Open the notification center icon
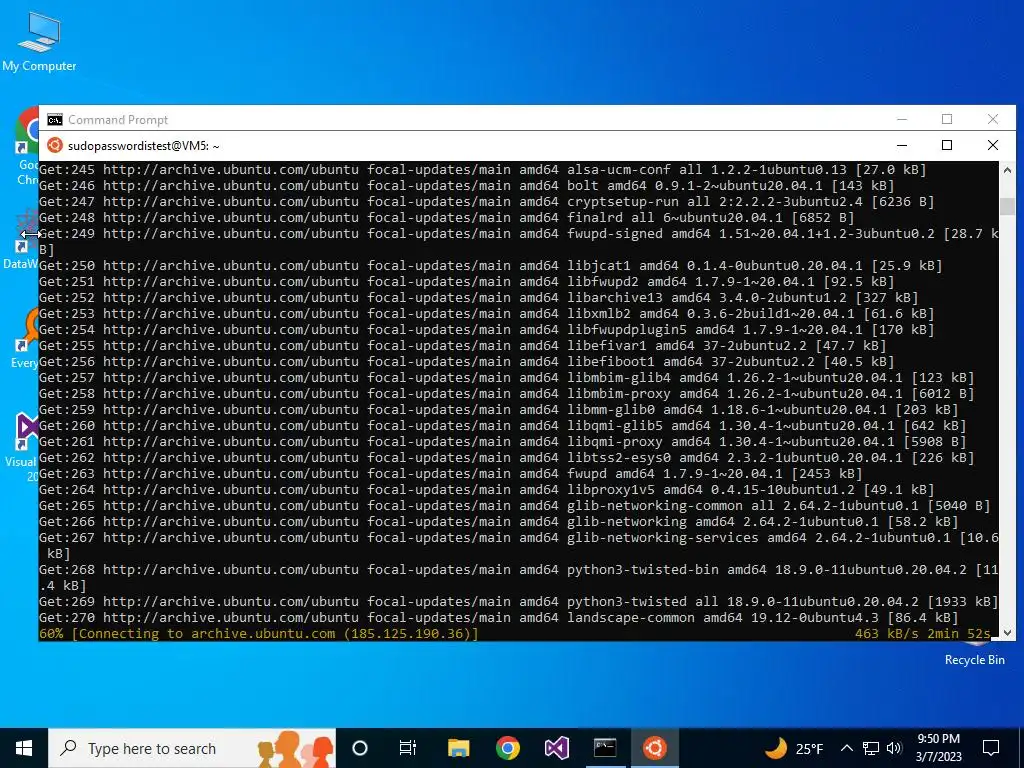 (991, 748)
